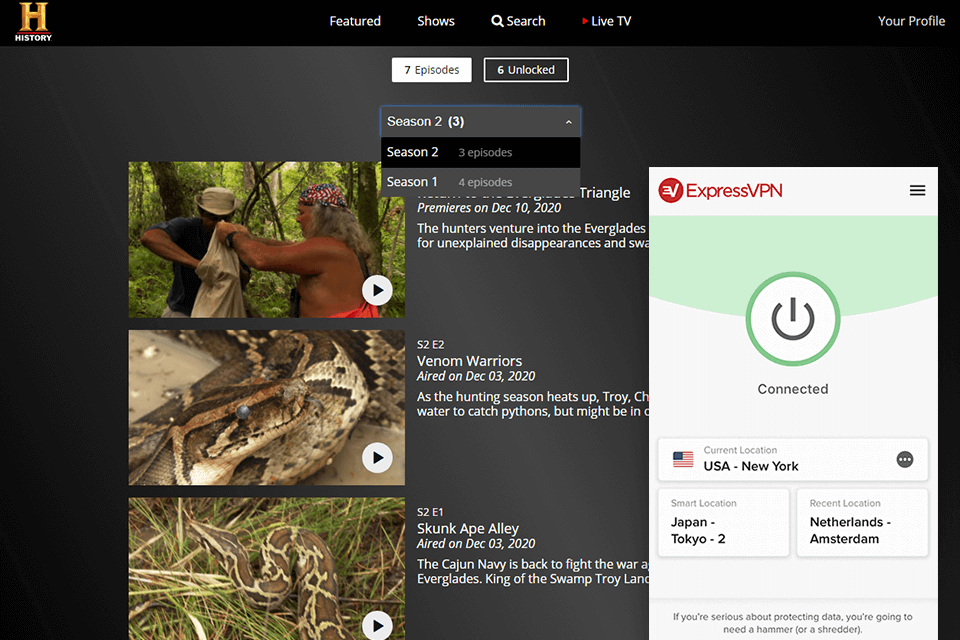Go to Live TV
This screenshot has height=640, width=960.
(x=606, y=21)
